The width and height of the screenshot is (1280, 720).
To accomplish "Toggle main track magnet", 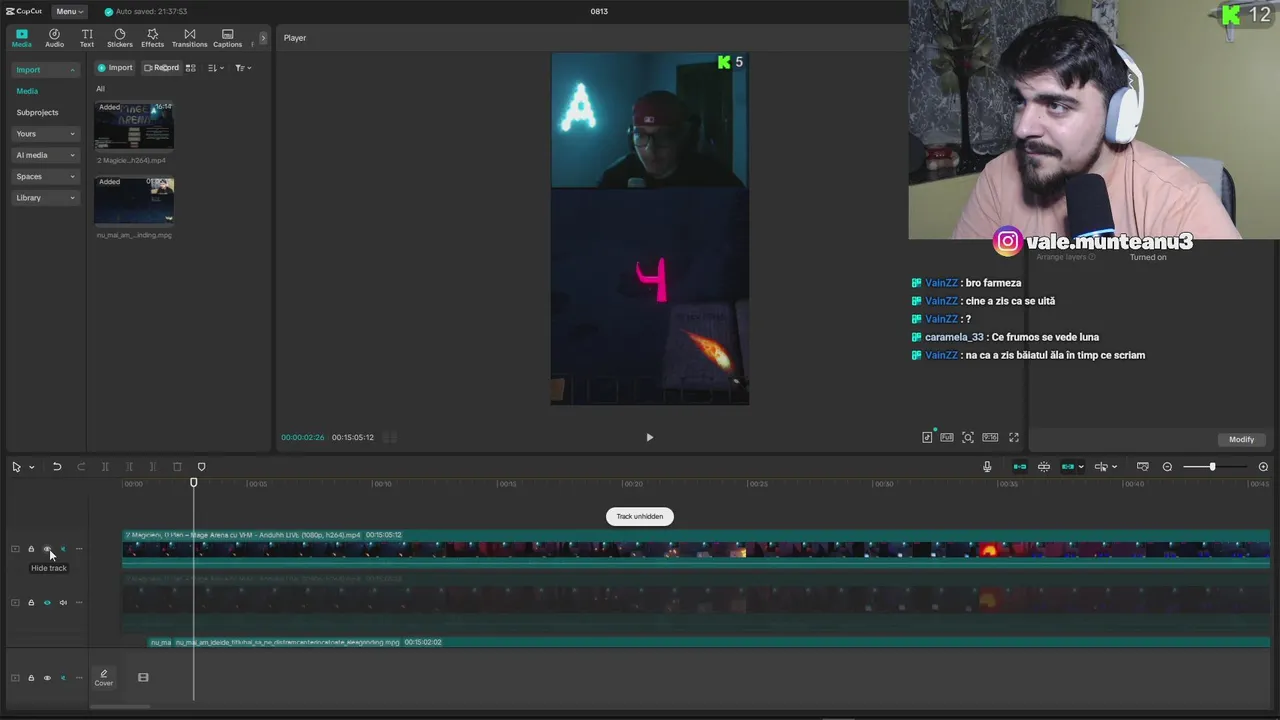I will (1020, 467).
